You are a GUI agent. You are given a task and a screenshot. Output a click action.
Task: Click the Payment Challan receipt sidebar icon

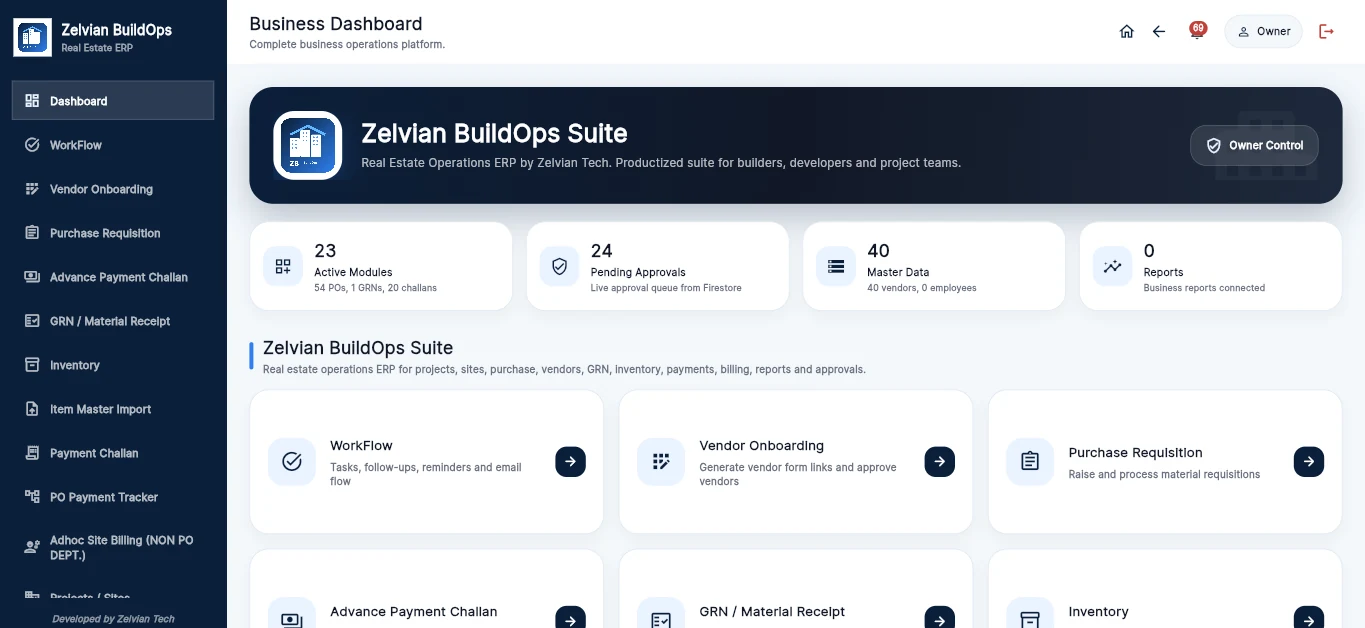pyautogui.click(x=32, y=453)
